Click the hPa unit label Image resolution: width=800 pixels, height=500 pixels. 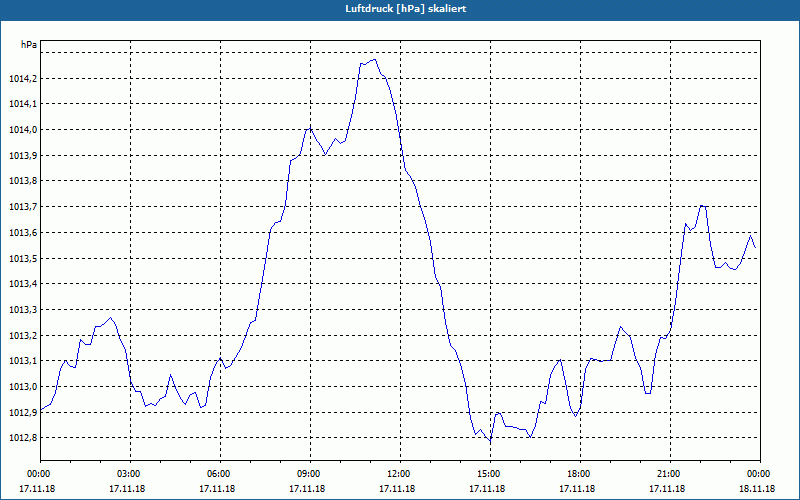tap(29, 45)
